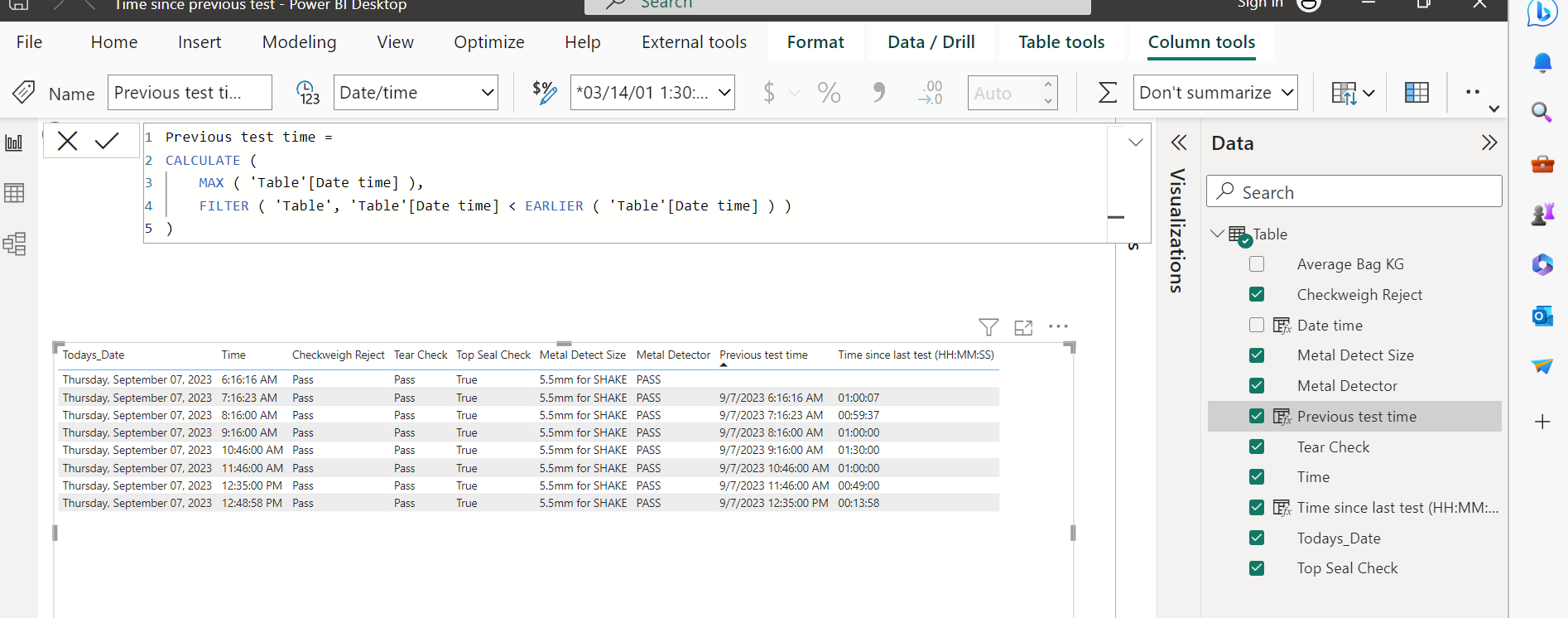Apply thousands separator comma icon
This screenshot has width=1568, height=618.
[878, 93]
